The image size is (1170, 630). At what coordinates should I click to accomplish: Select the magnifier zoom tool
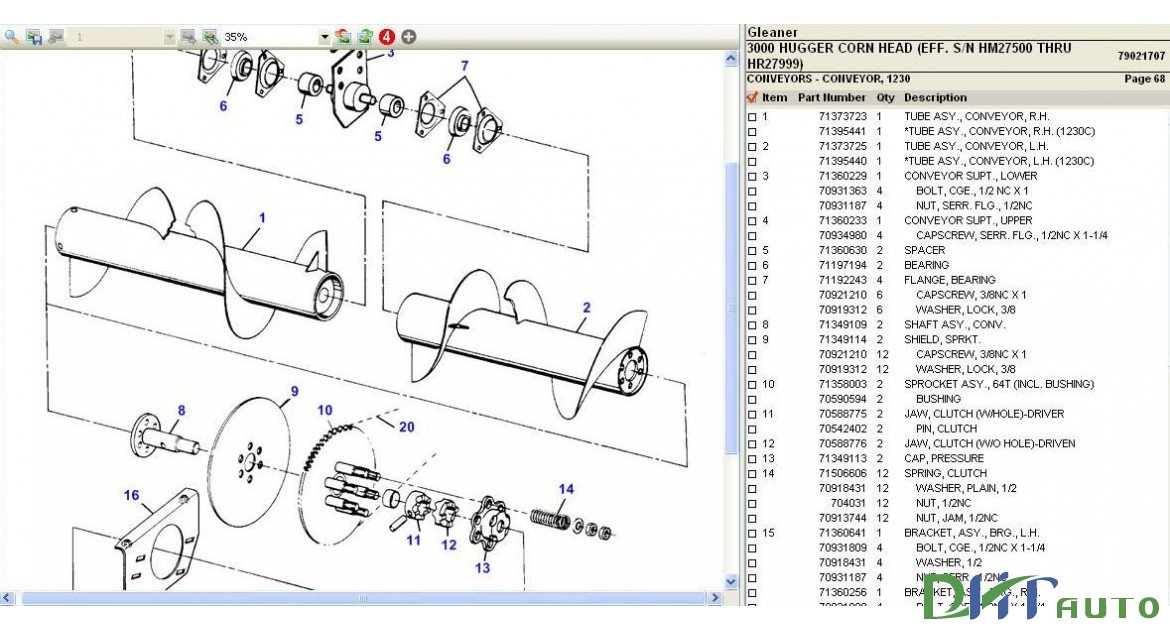[x=12, y=36]
